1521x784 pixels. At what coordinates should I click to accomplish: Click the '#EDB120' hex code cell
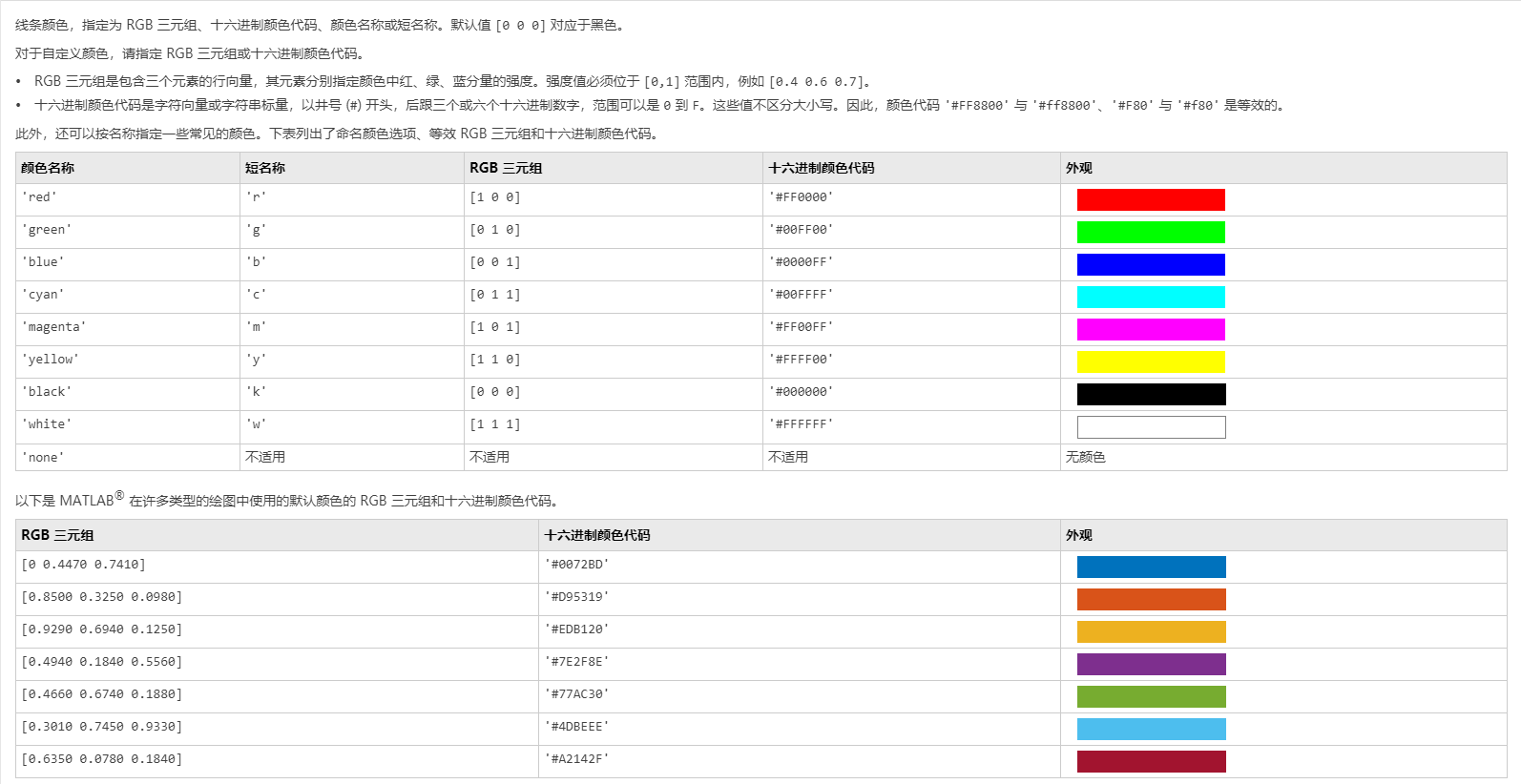[x=800, y=632]
